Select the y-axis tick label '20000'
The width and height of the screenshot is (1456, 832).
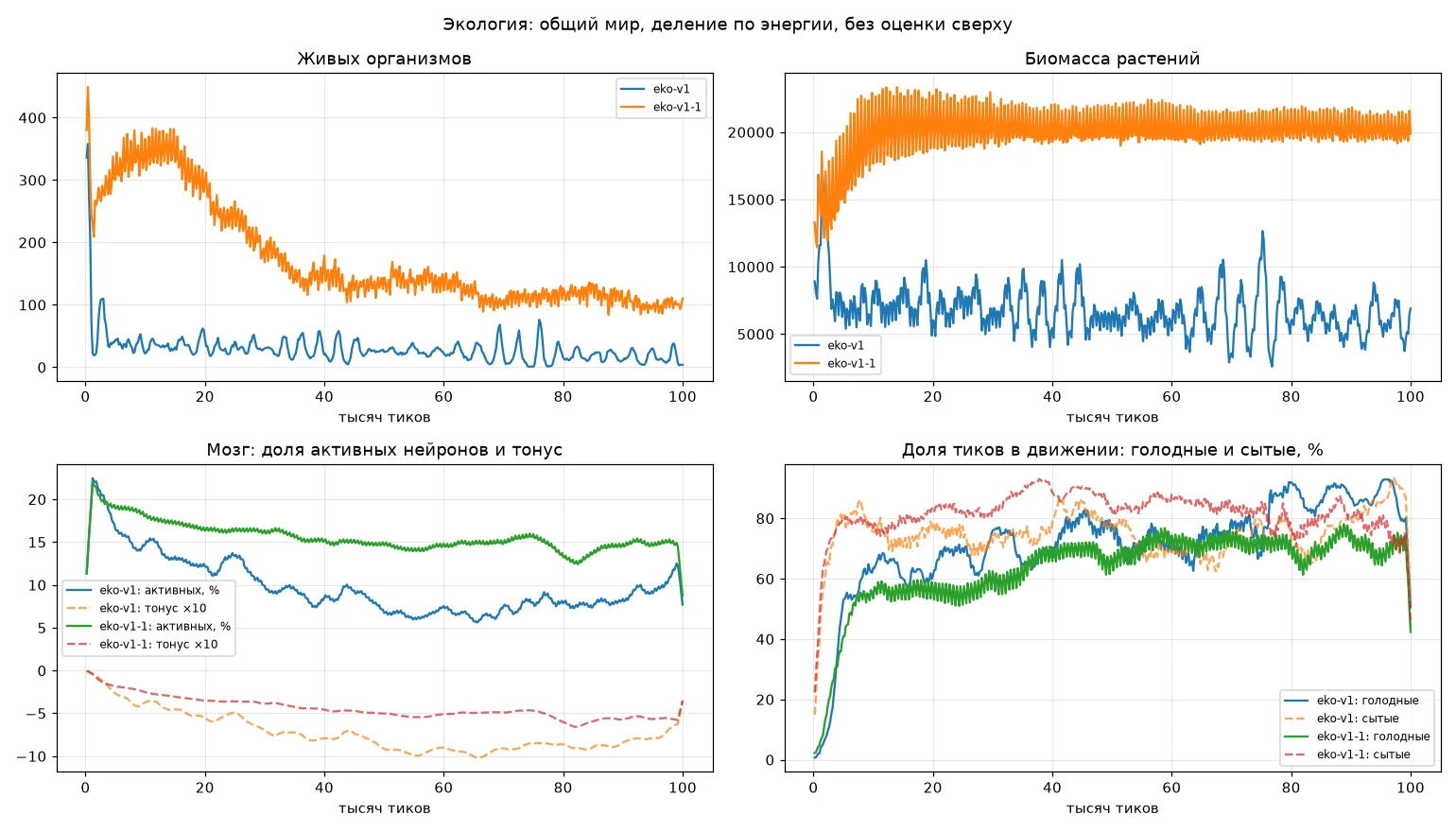pyautogui.click(x=751, y=133)
